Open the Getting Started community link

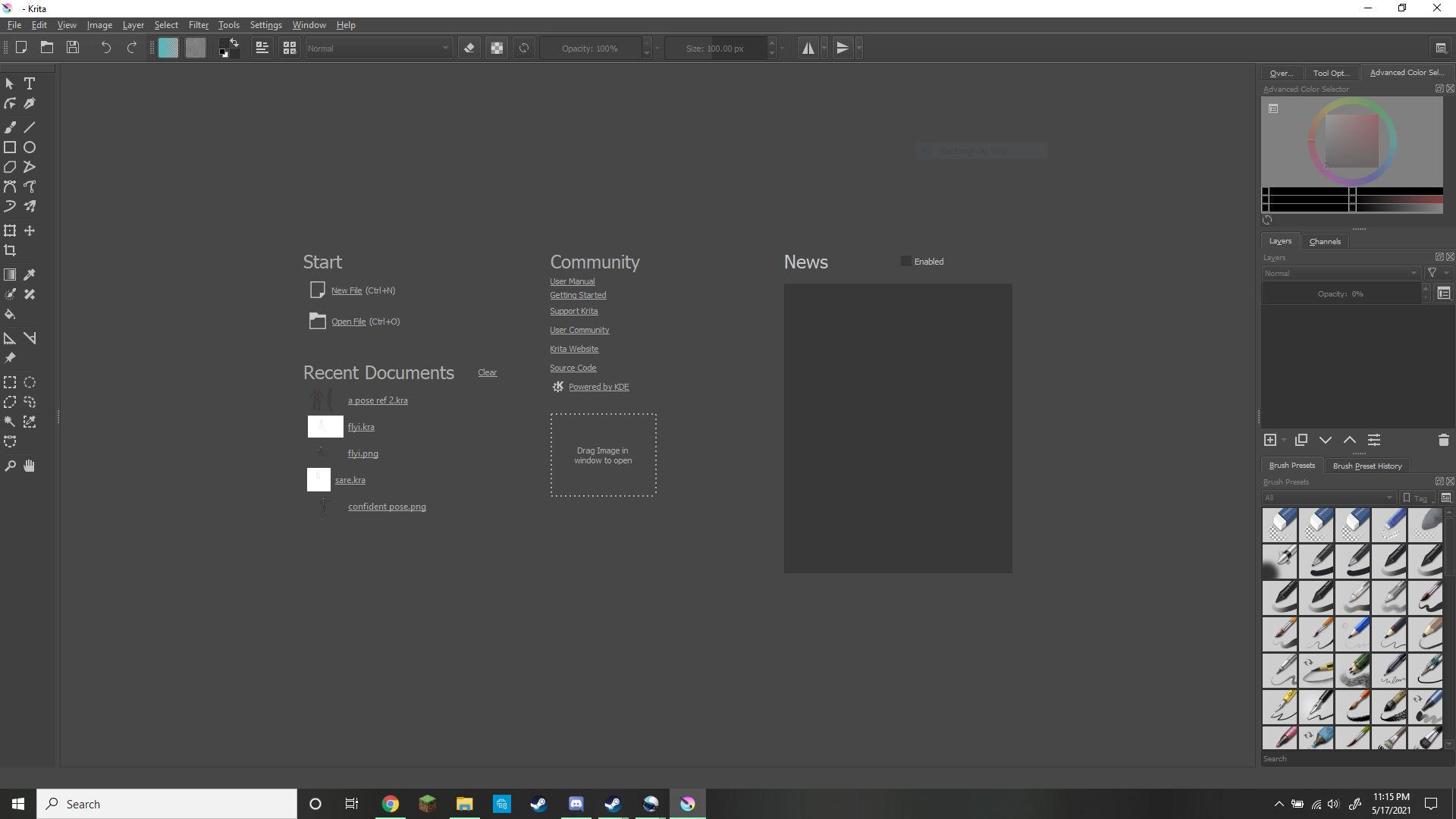click(578, 295)
